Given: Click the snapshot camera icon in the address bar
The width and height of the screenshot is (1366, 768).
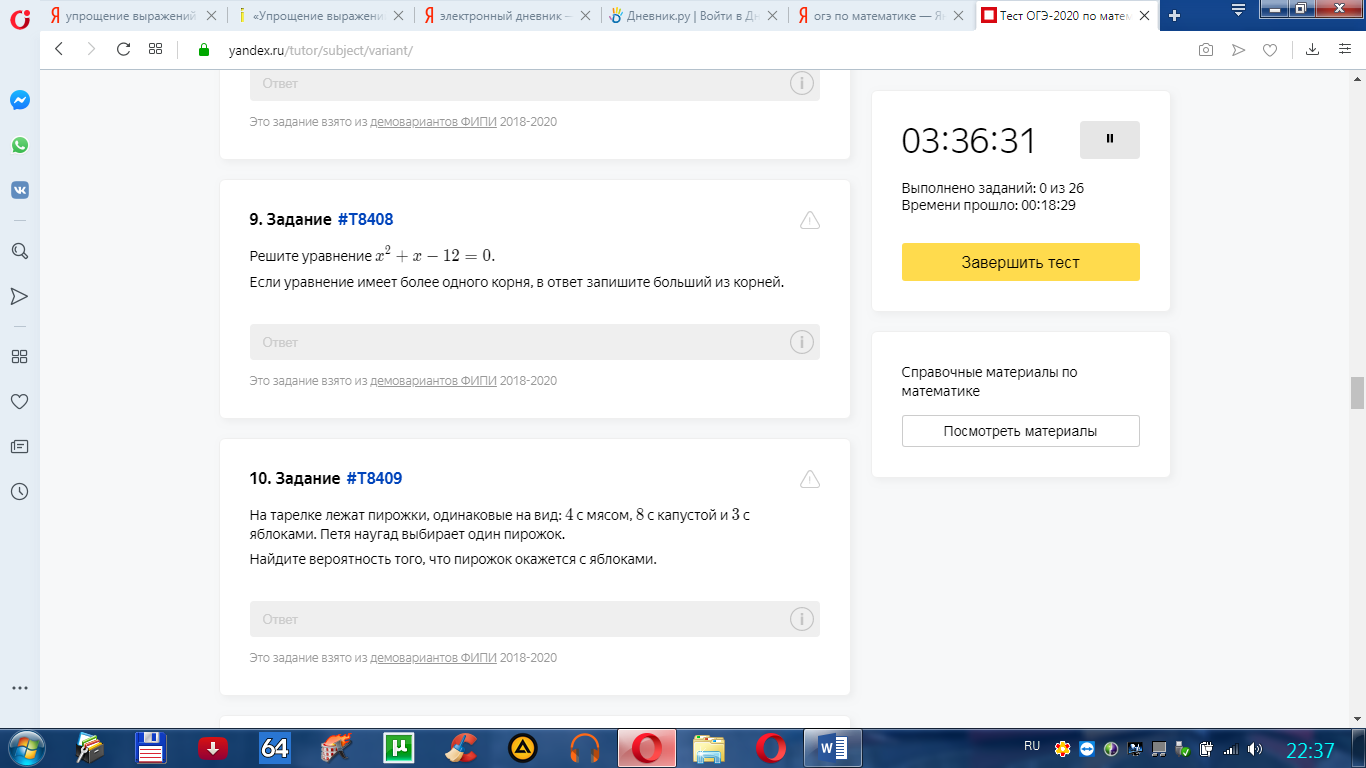Looking at the screenshot, I should (x=1206, y=50).
